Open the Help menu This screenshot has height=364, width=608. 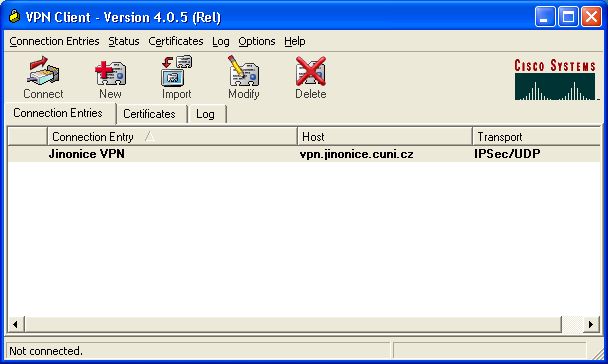(x=295, y=41)
